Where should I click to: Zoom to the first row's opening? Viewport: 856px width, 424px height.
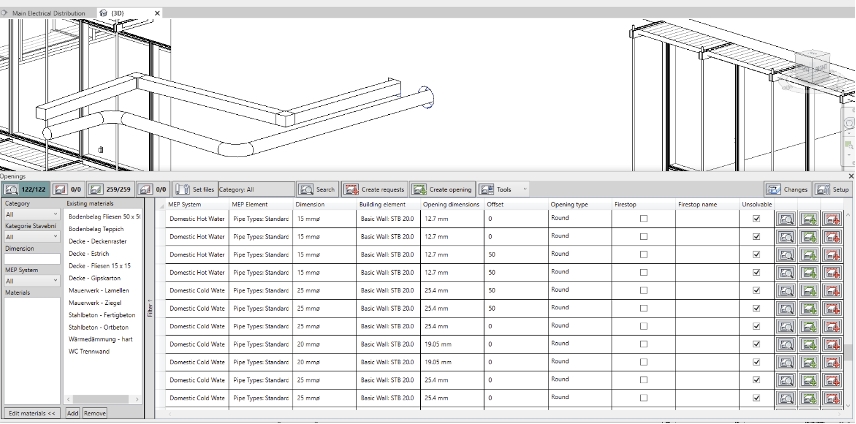[x=785, y=219]
